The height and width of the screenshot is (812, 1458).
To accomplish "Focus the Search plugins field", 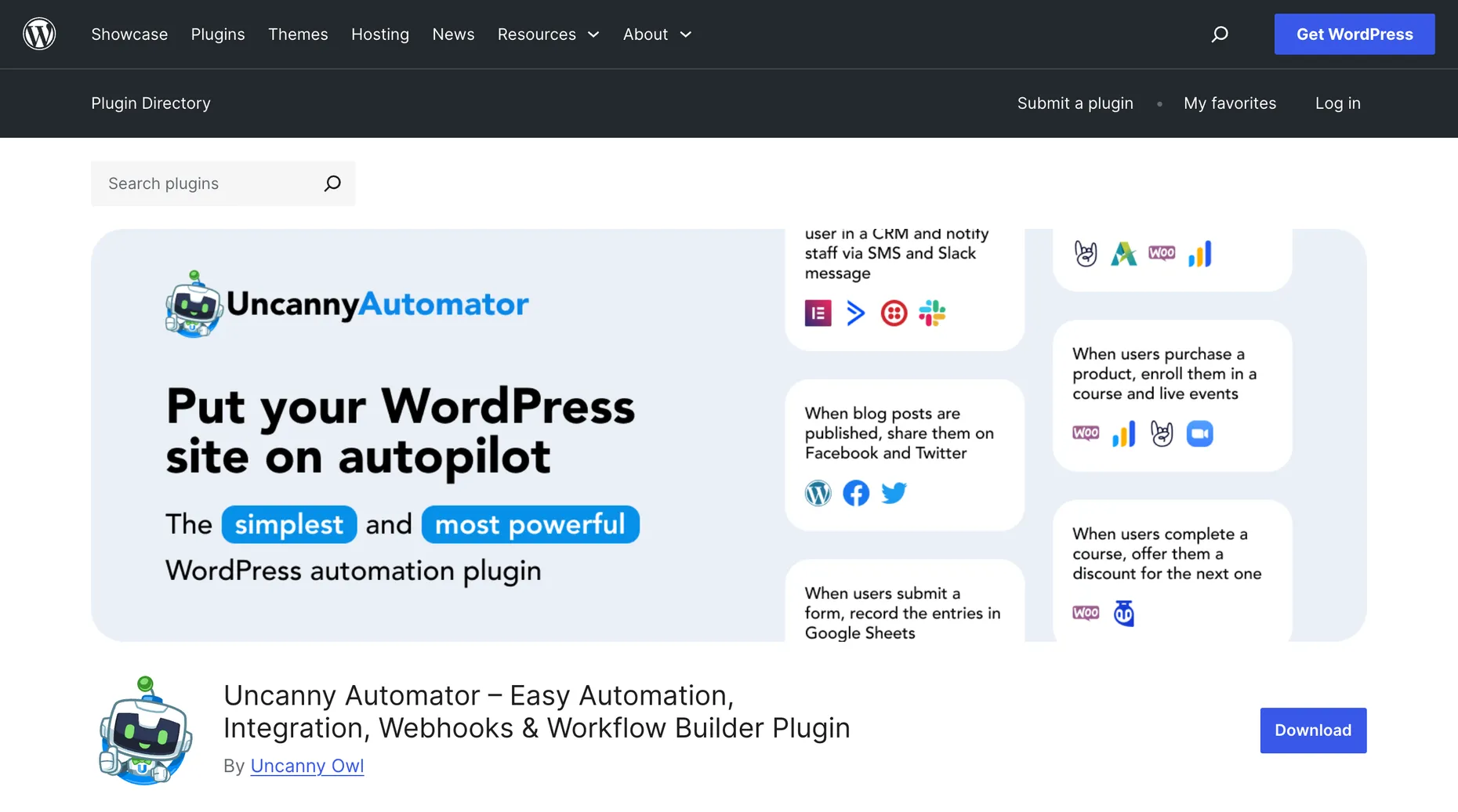I will pyautogui.click(x=223, y=183).
